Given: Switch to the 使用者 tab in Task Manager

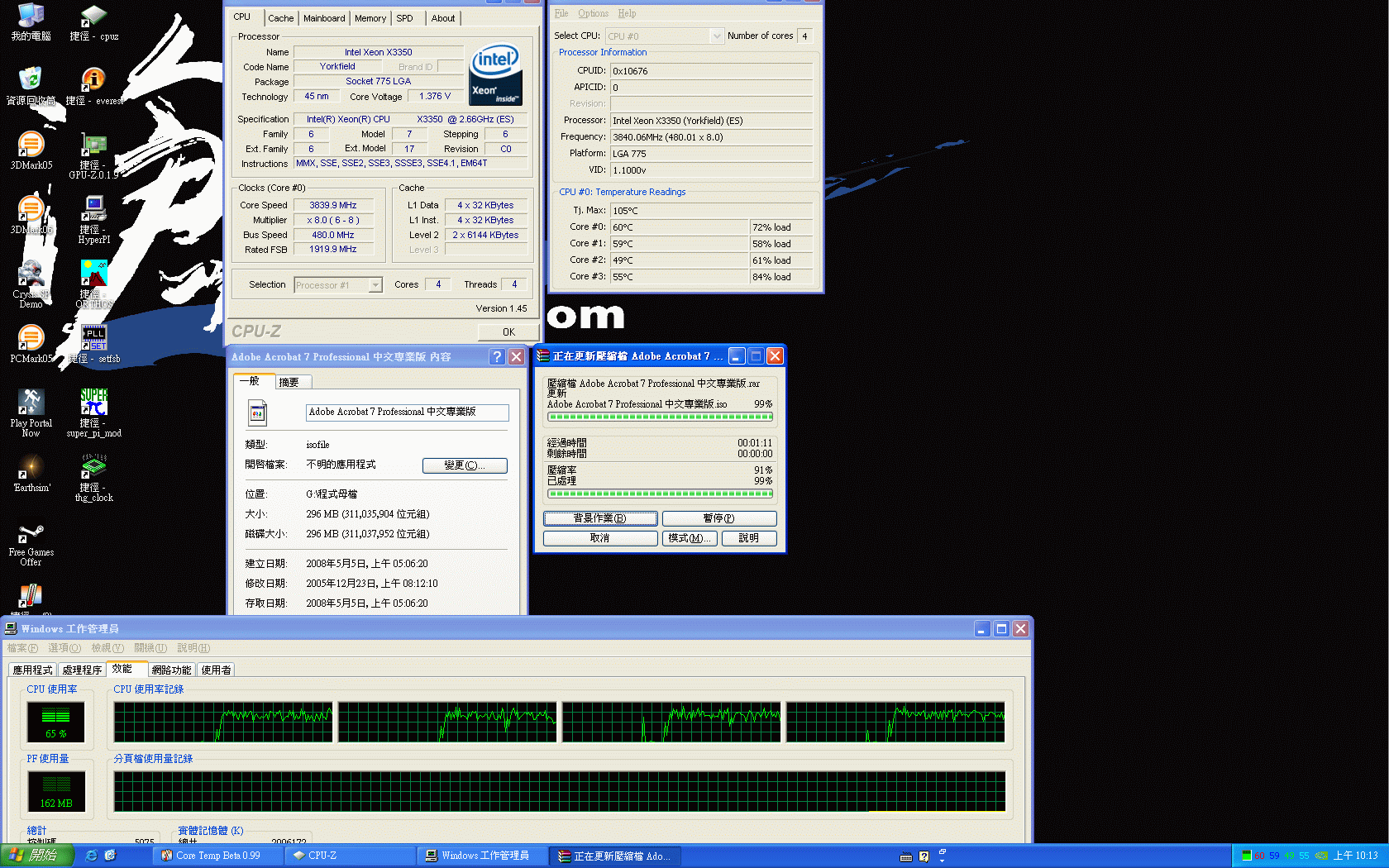Looking at the screenshot, I should pyautogui.click(x=216, y=670).
